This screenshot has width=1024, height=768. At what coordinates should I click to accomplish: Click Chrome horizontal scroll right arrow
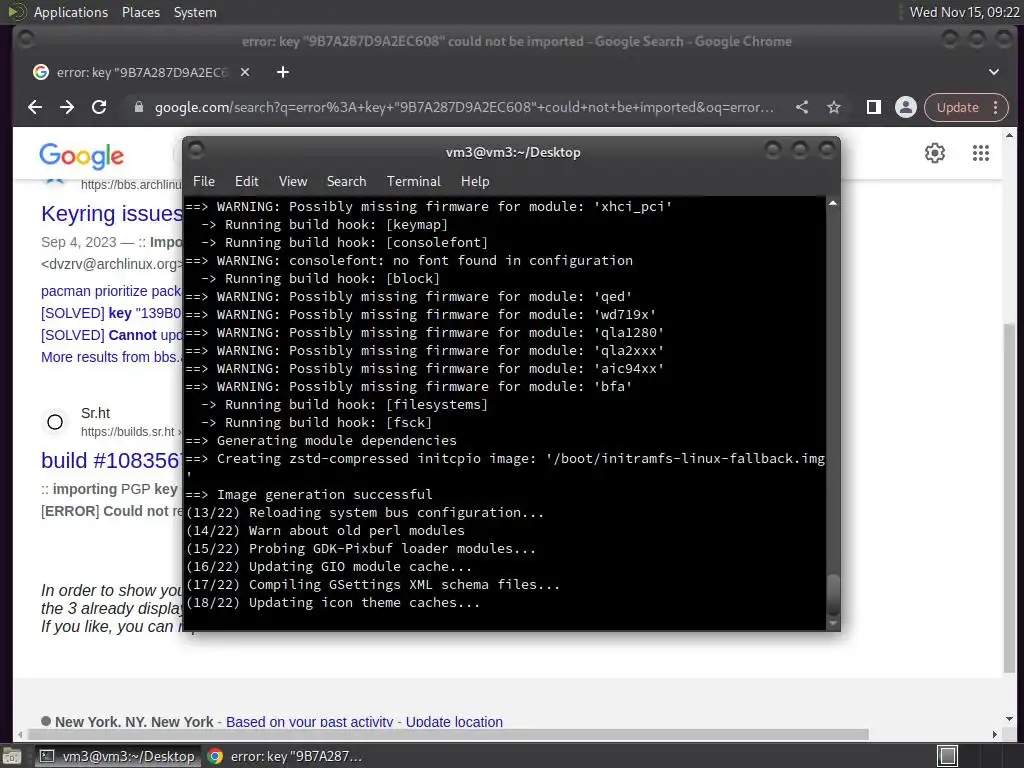coord(995,734)
